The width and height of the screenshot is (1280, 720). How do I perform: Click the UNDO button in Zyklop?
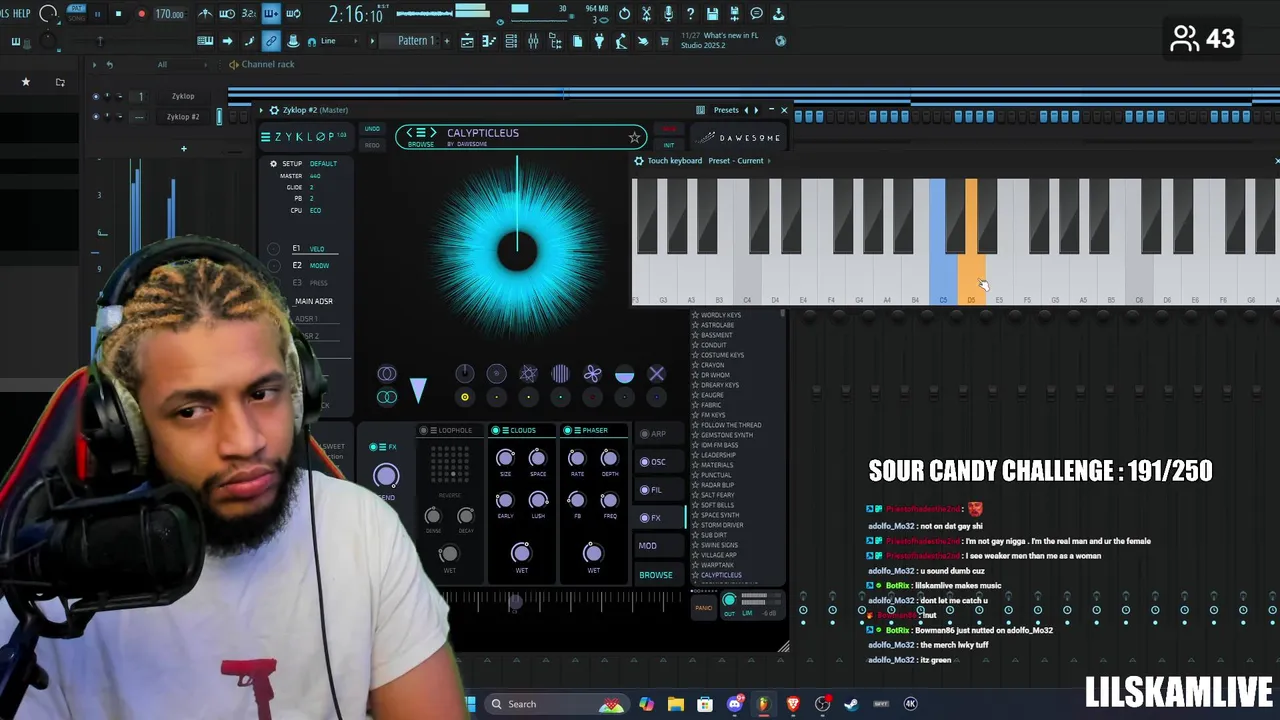[372, 129]
